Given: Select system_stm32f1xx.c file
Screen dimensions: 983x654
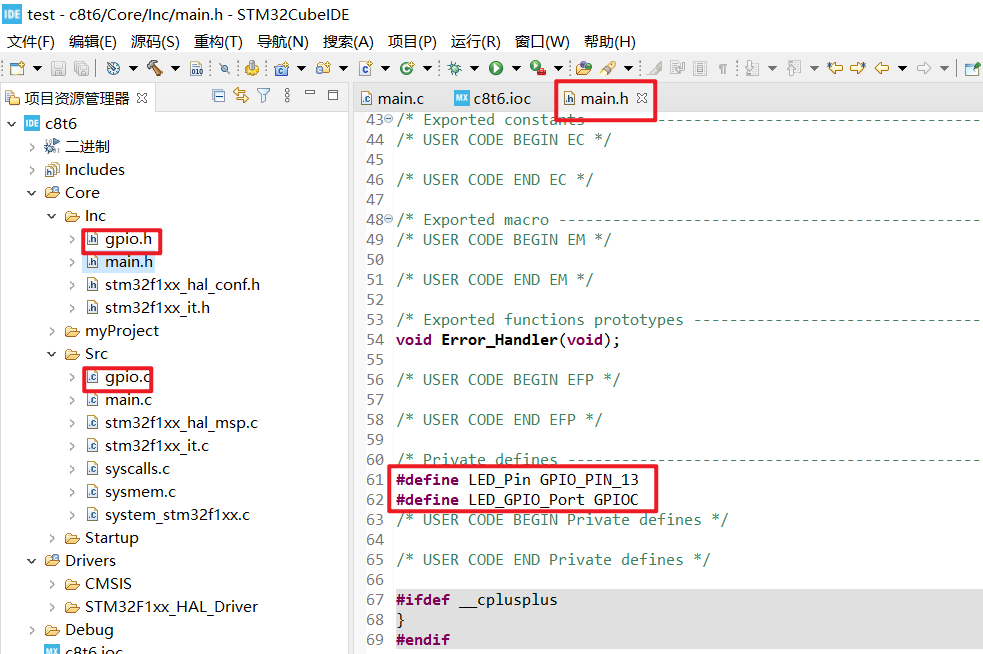Looking at the screenshot, I should (x=177, y=515).
